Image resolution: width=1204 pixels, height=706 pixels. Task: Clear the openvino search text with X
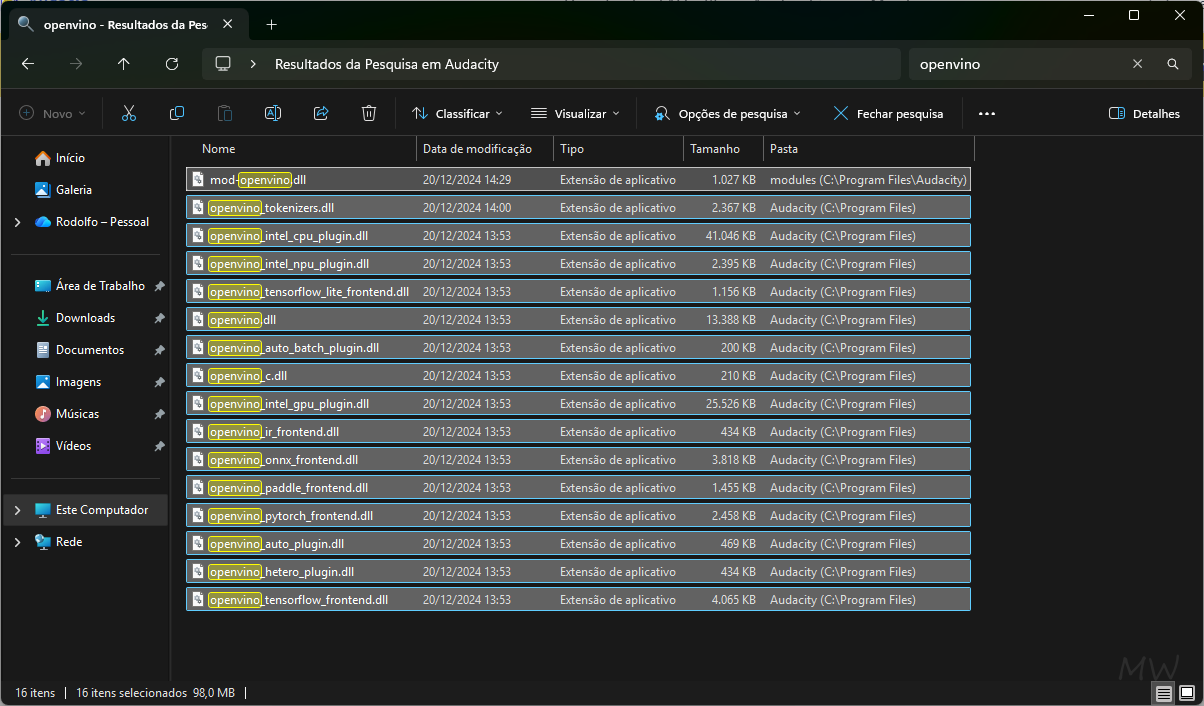point(1137,64)
